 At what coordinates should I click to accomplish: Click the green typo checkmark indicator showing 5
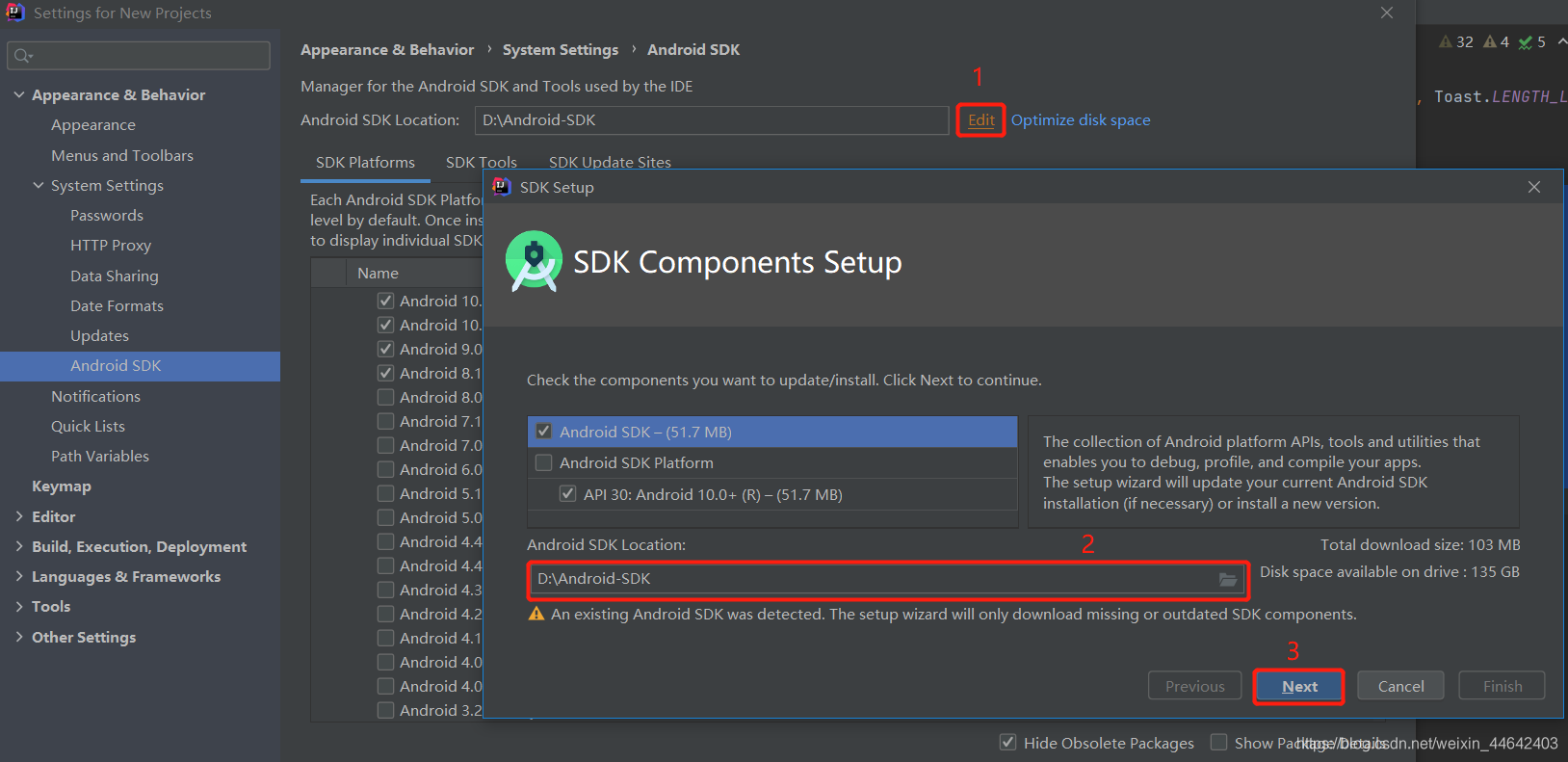[x=1531, y=41]
